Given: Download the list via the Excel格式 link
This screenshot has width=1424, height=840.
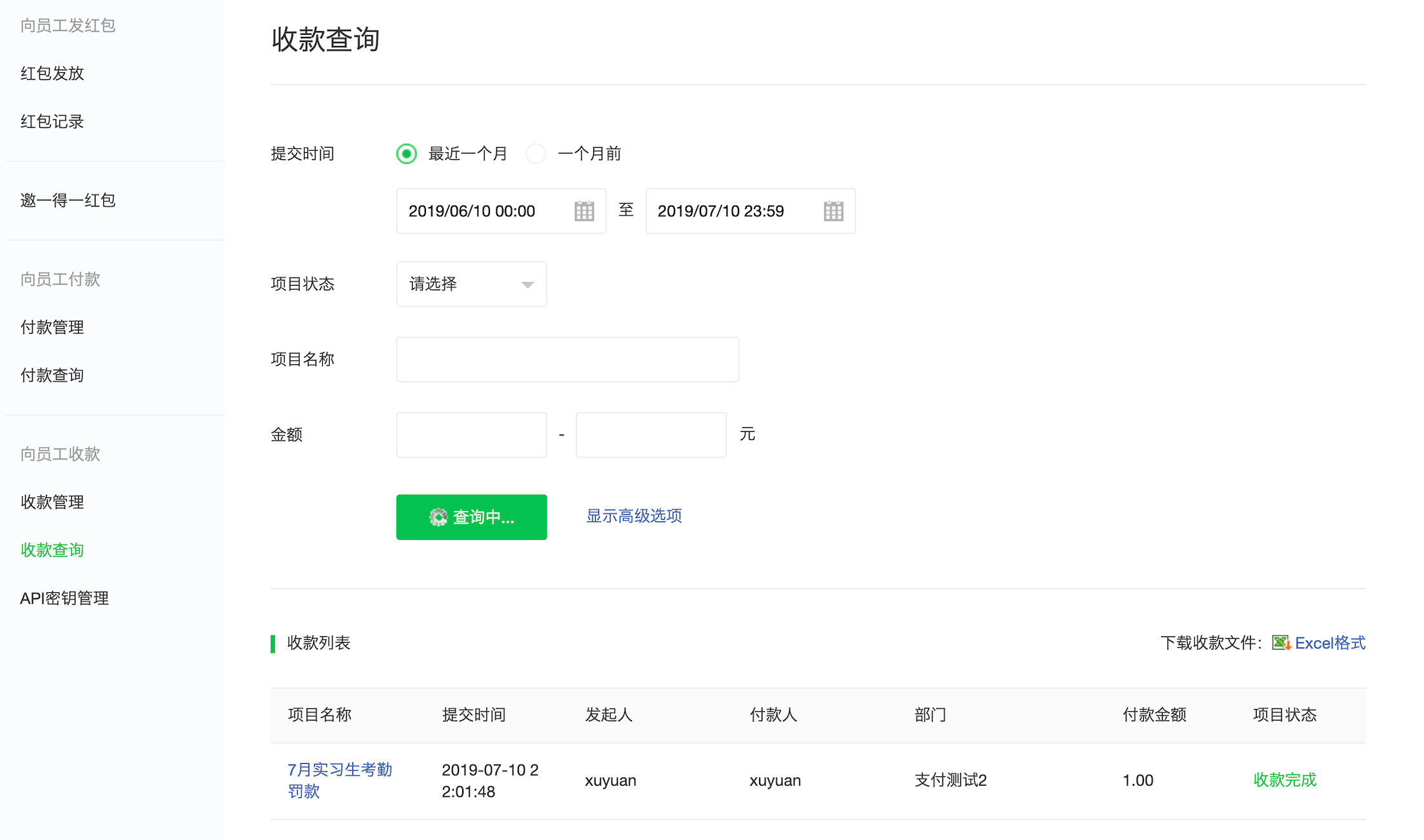Looking at the screenshot, I should coord(1330,643).
